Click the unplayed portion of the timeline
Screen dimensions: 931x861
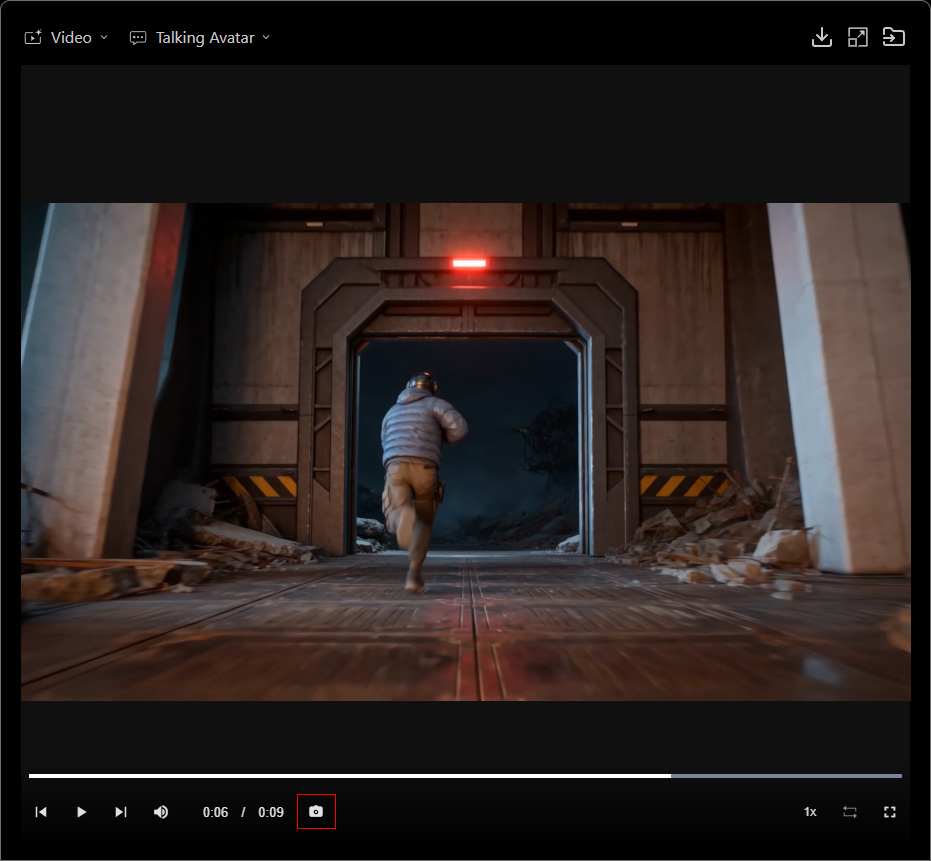[x=787, y=775]
